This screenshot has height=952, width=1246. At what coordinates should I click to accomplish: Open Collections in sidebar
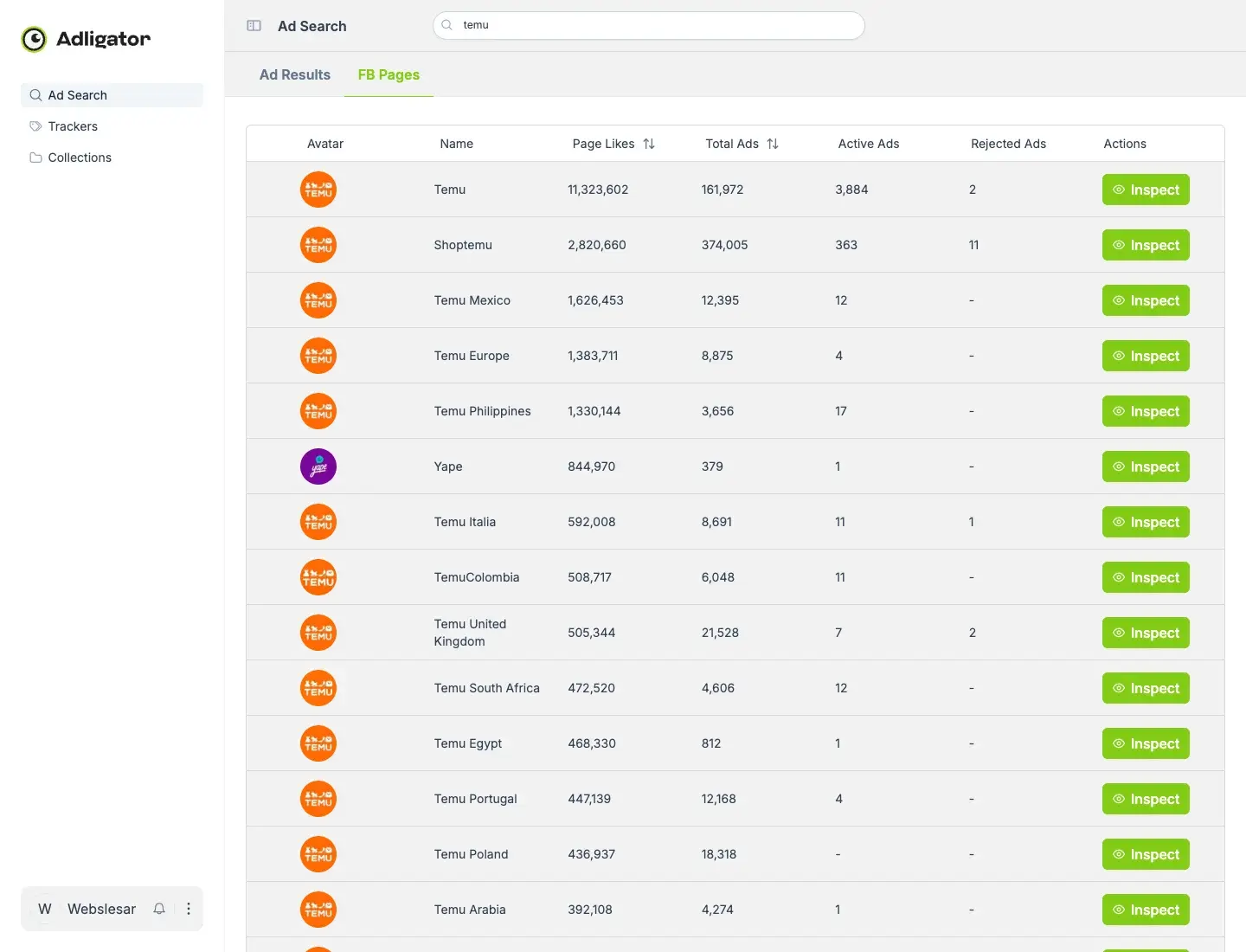coord(112,158)
